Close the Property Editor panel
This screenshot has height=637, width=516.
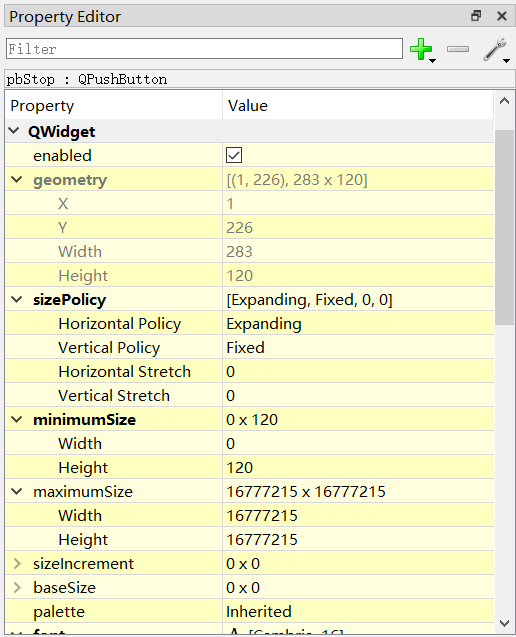coord(502,16)
